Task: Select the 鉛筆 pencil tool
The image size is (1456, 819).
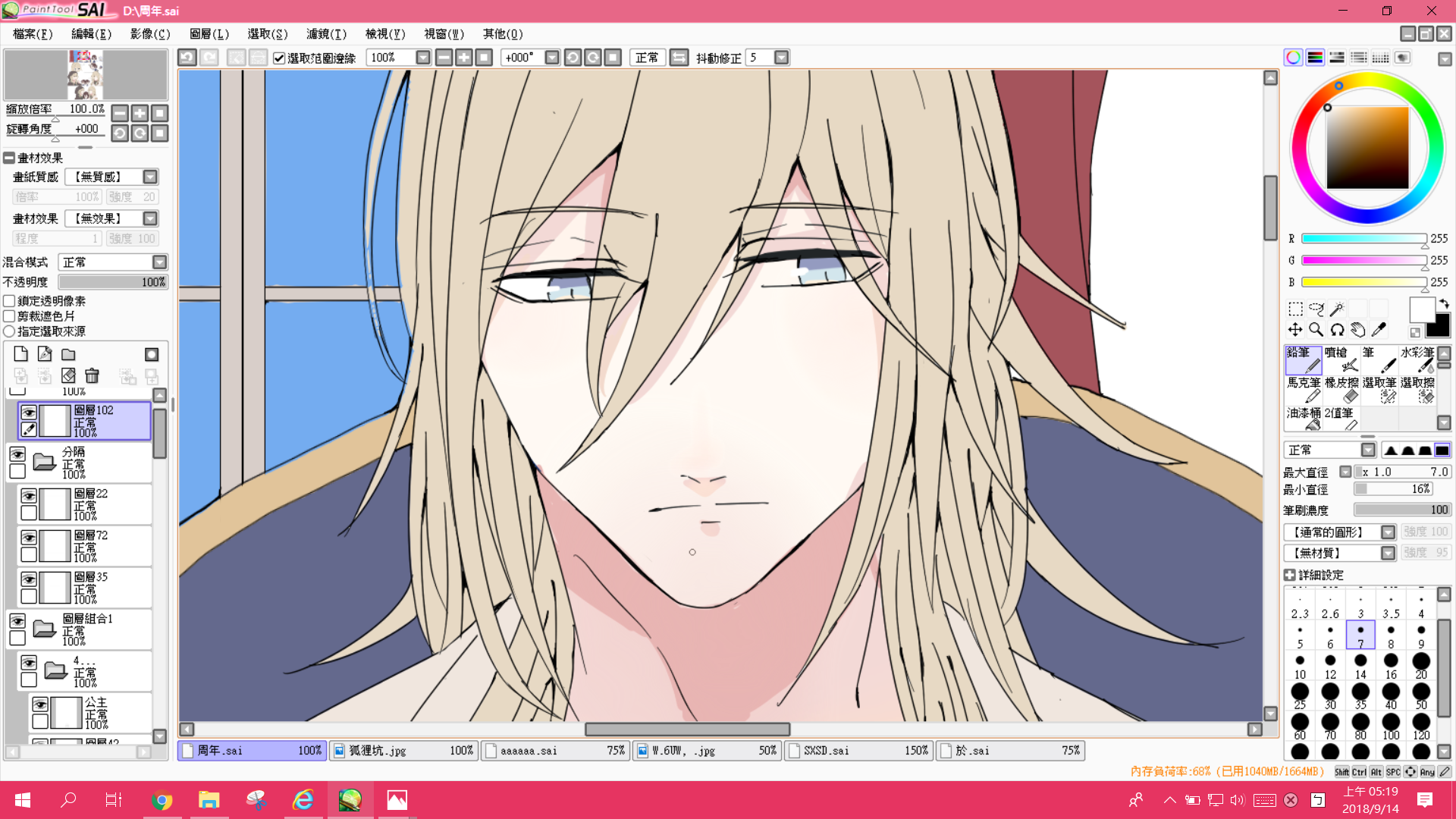Action: pyautogui.click(x=1304, y=359)
